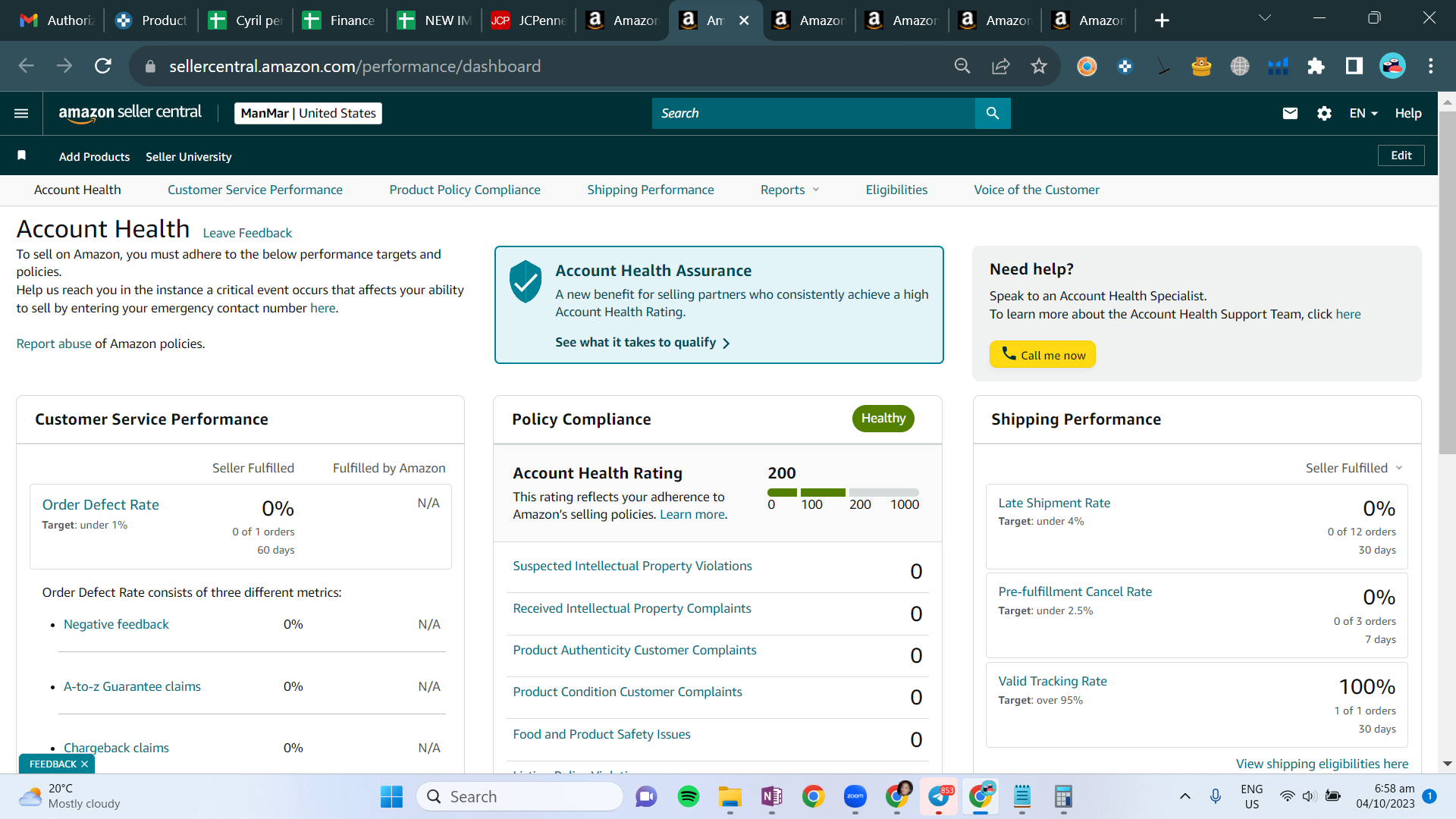Open the Chrome profile avatar

tap(1393, 67)
